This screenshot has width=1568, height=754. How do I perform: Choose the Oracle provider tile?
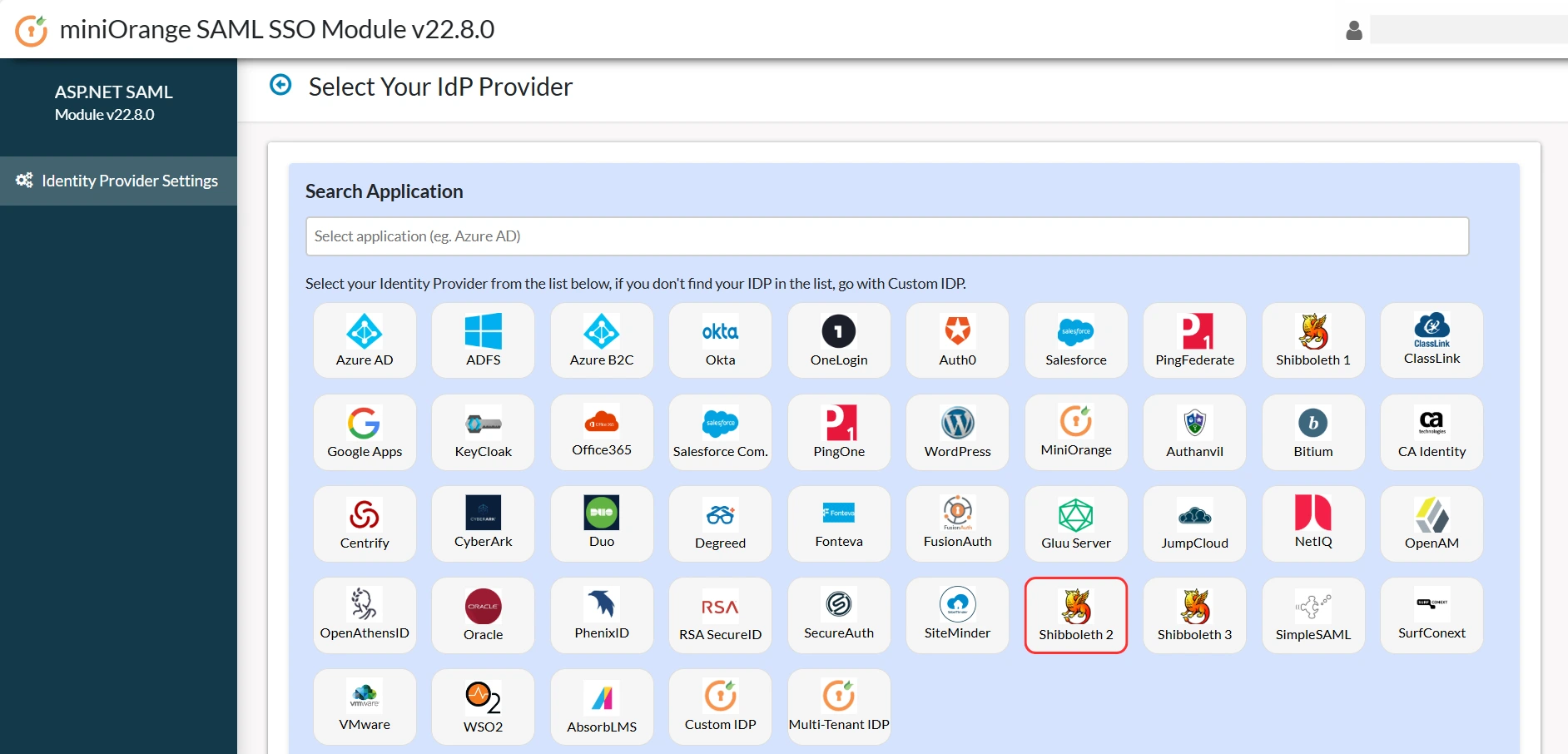(x=484, y=615)
